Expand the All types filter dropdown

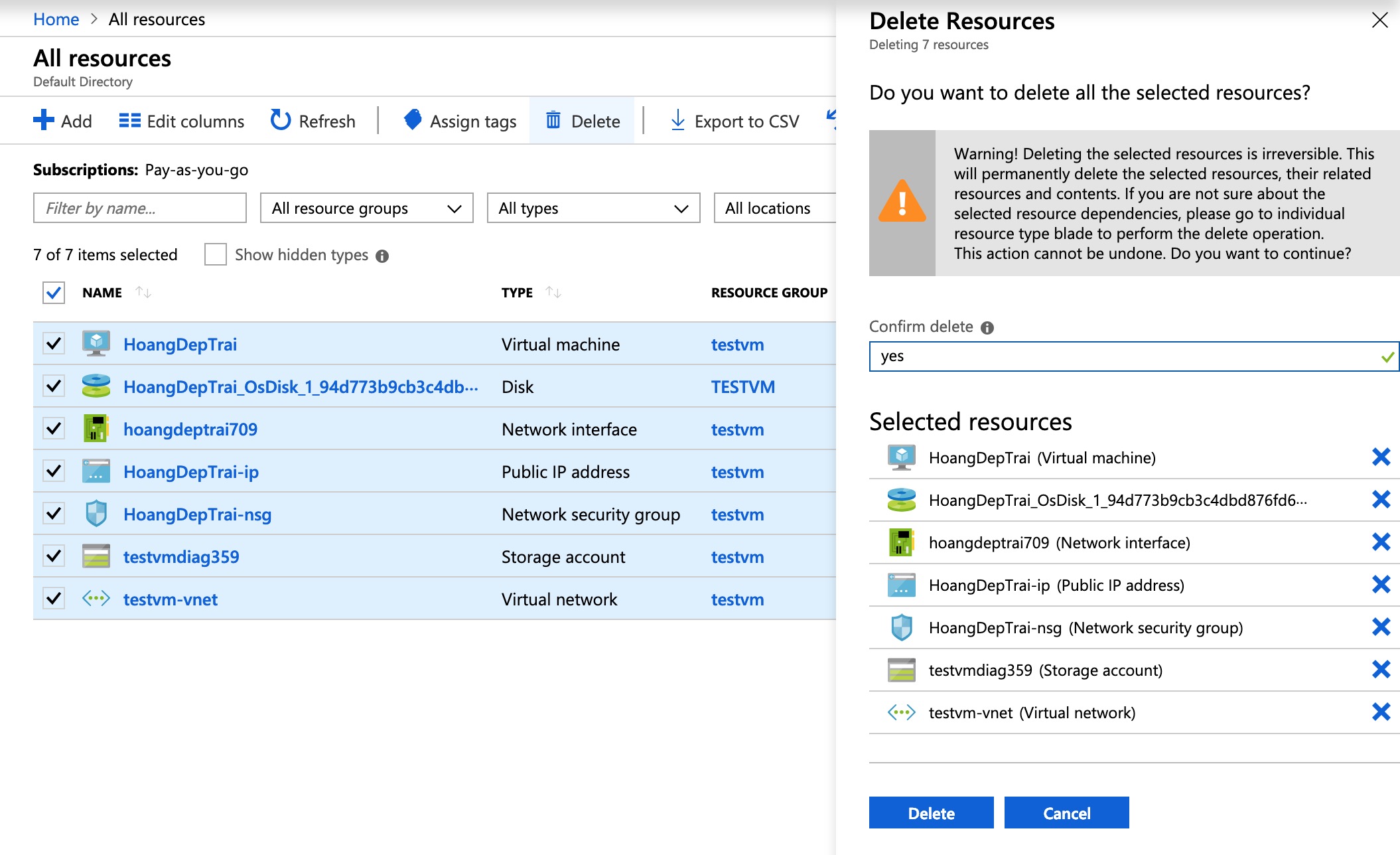(593, 208)
